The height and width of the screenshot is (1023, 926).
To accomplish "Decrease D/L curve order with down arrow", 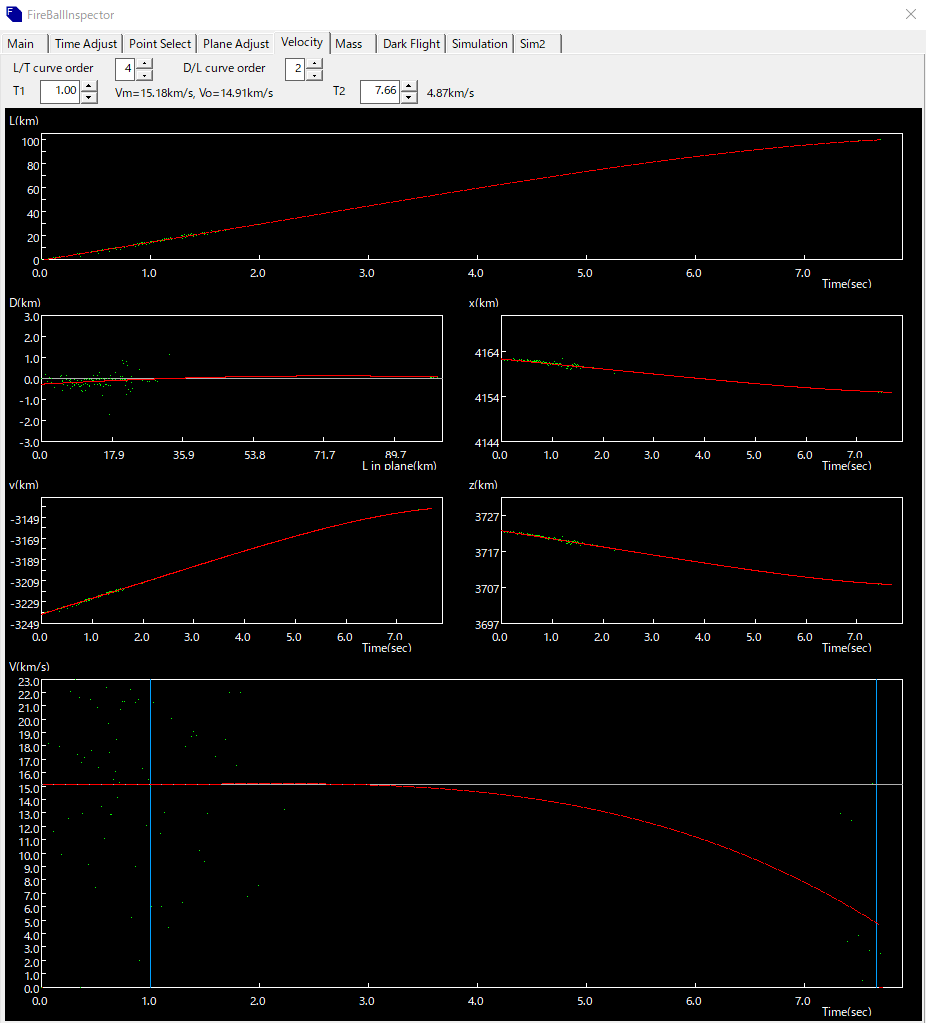I will (314, 74).
